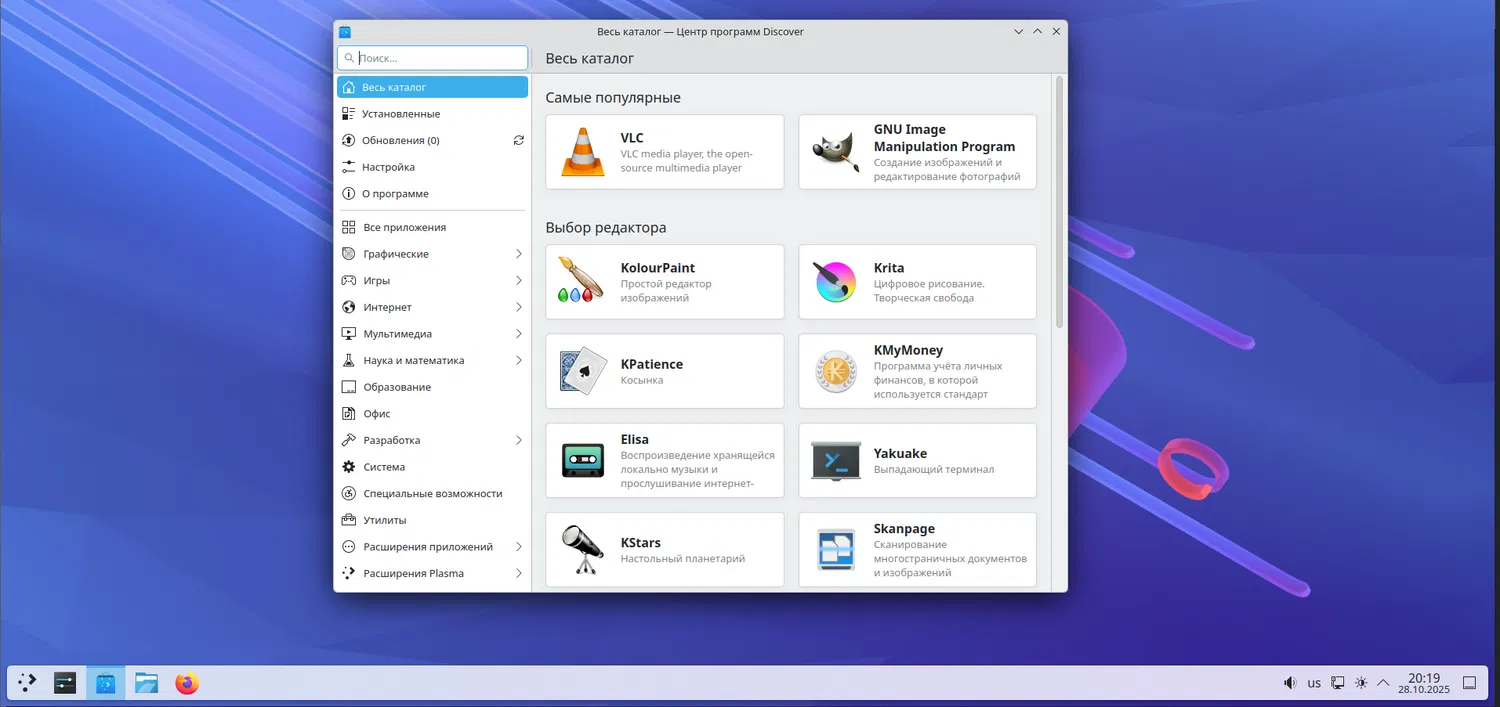
Task: Expand the Расширения Plasma chevron
Action: click(519, 574)
